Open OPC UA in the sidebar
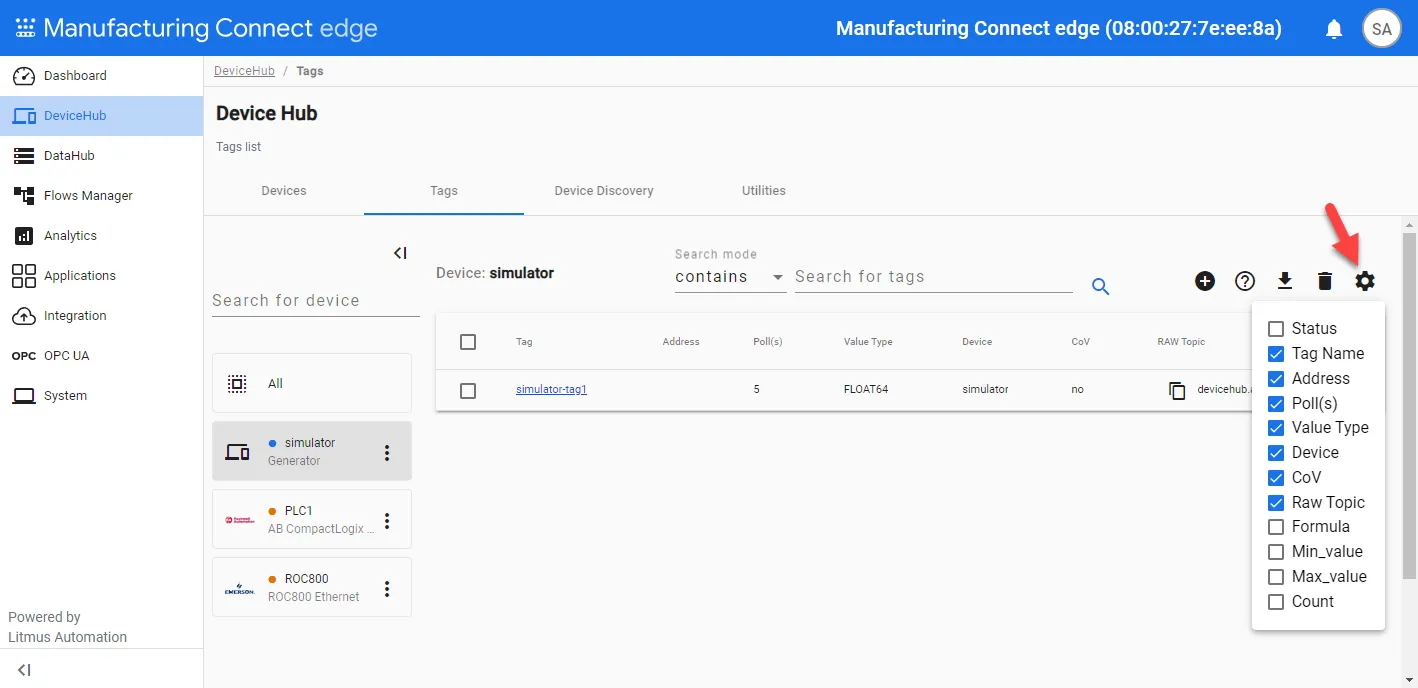Viewport: 1418px width, 688px height. [x=101, y=356]
